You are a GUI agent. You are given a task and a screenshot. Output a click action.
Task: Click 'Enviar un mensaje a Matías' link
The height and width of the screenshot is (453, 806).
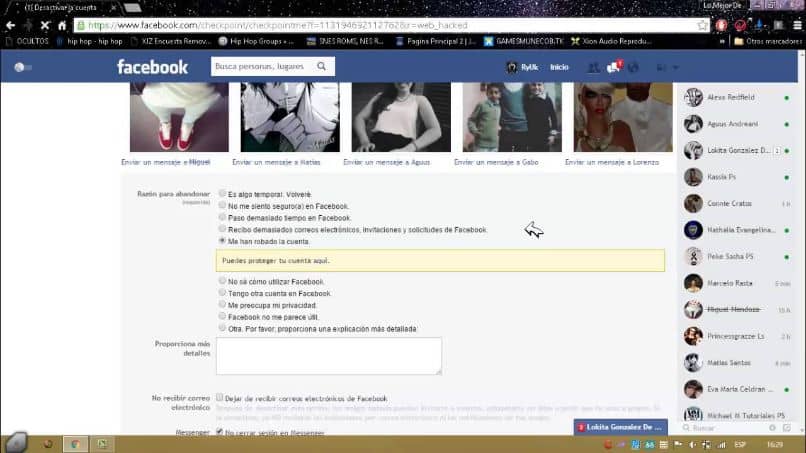[276, 162]
